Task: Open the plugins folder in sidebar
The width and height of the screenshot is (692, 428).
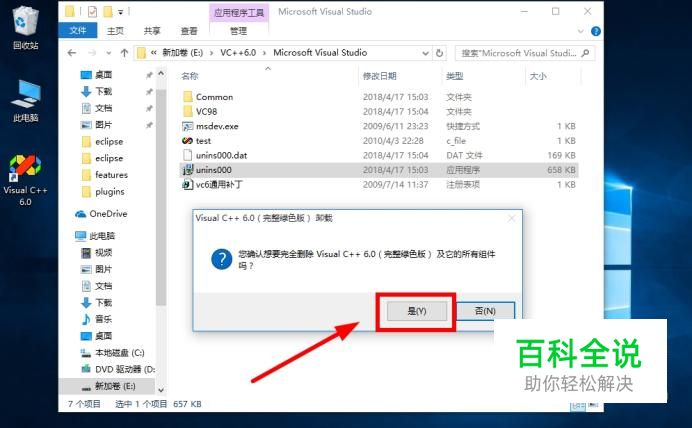Action: pos(103,192)
